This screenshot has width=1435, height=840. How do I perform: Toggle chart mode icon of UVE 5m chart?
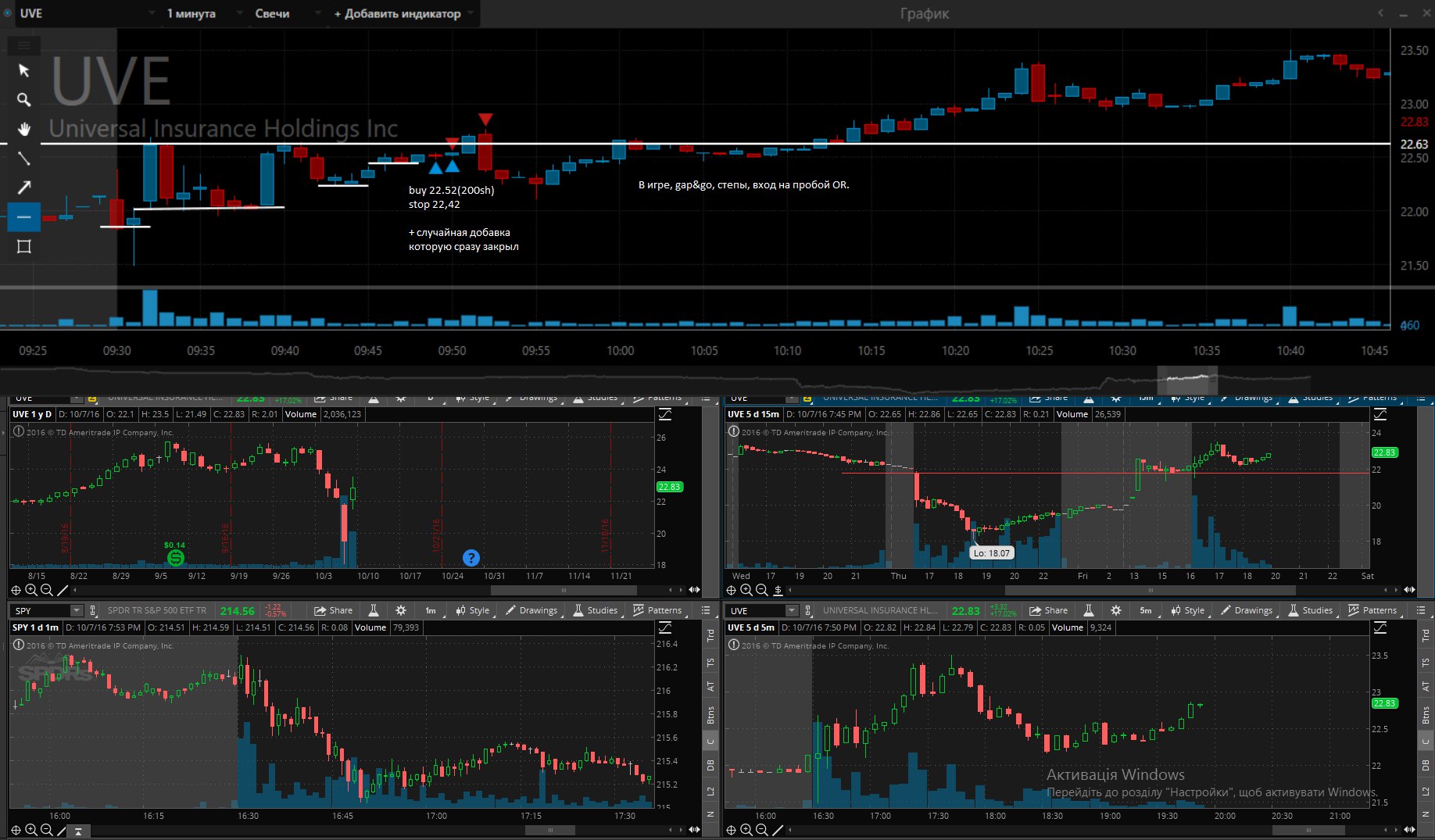point(1380,627)
